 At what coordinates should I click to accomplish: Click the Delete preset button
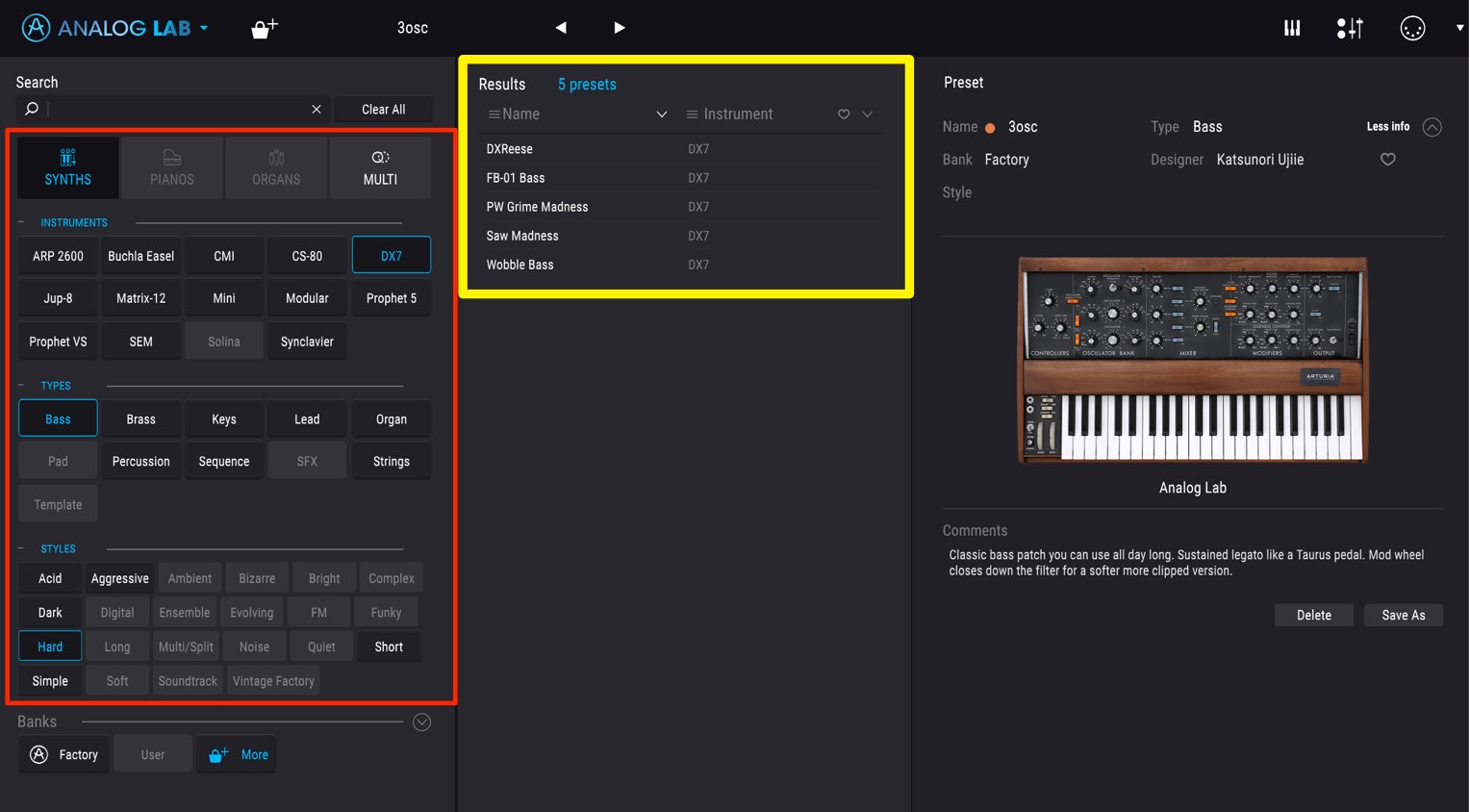click(1314, 616)
